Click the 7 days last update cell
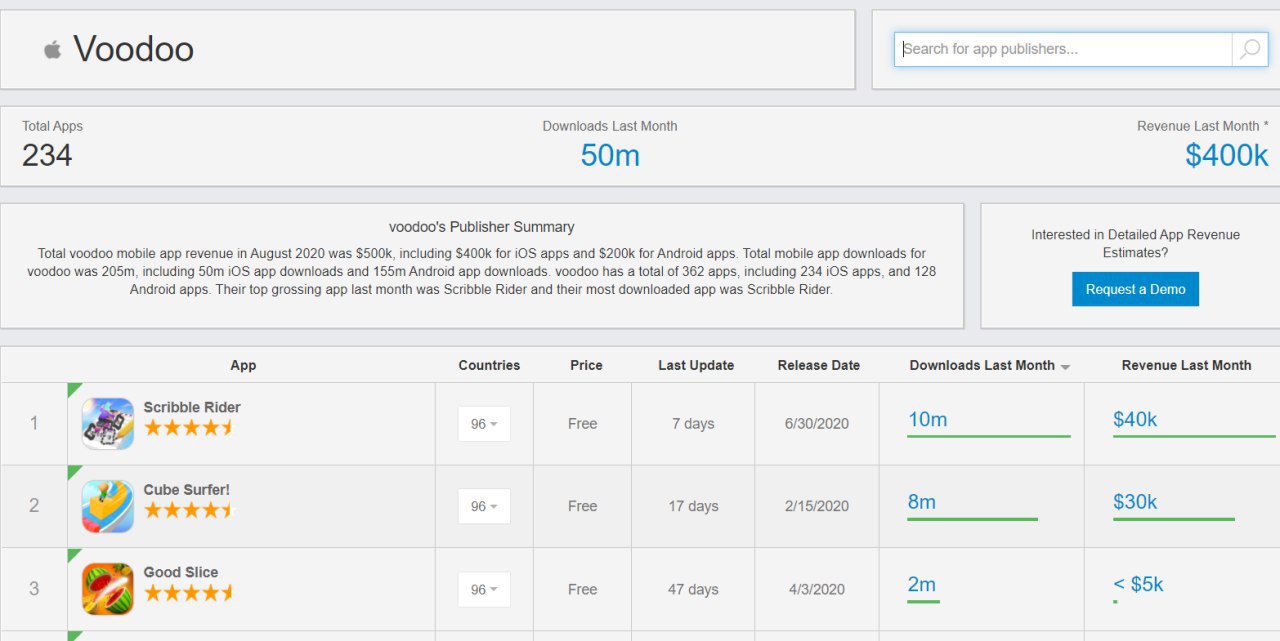This screenshot has height=641, width=1280. pos(693,424)
